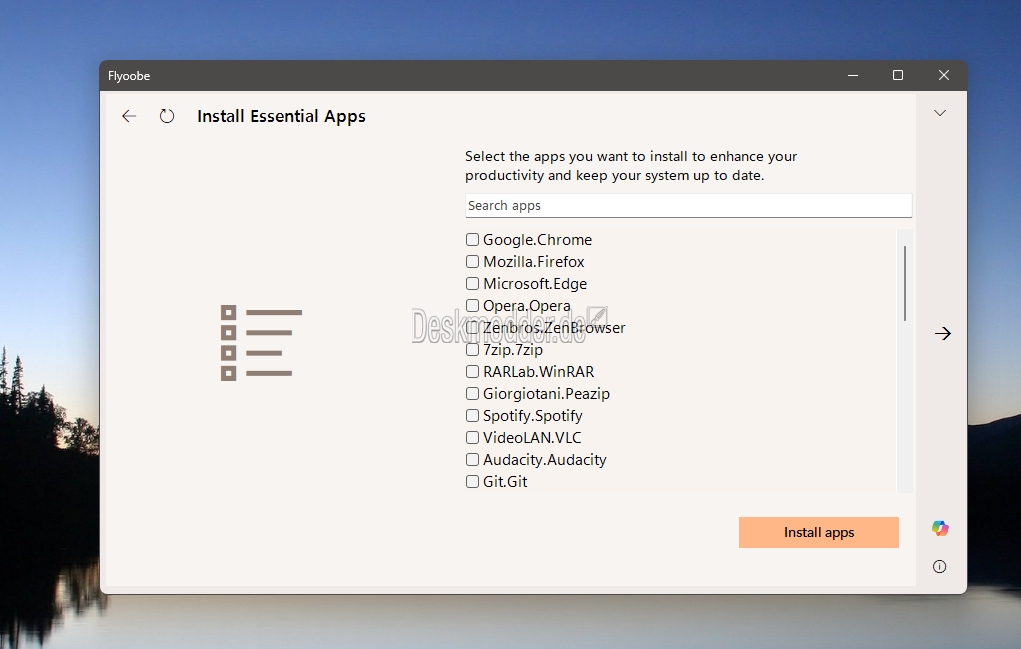Tick the RARLab.WinRAR checkbox
The height and width of the screenshot is (649, 1021).
472,372
